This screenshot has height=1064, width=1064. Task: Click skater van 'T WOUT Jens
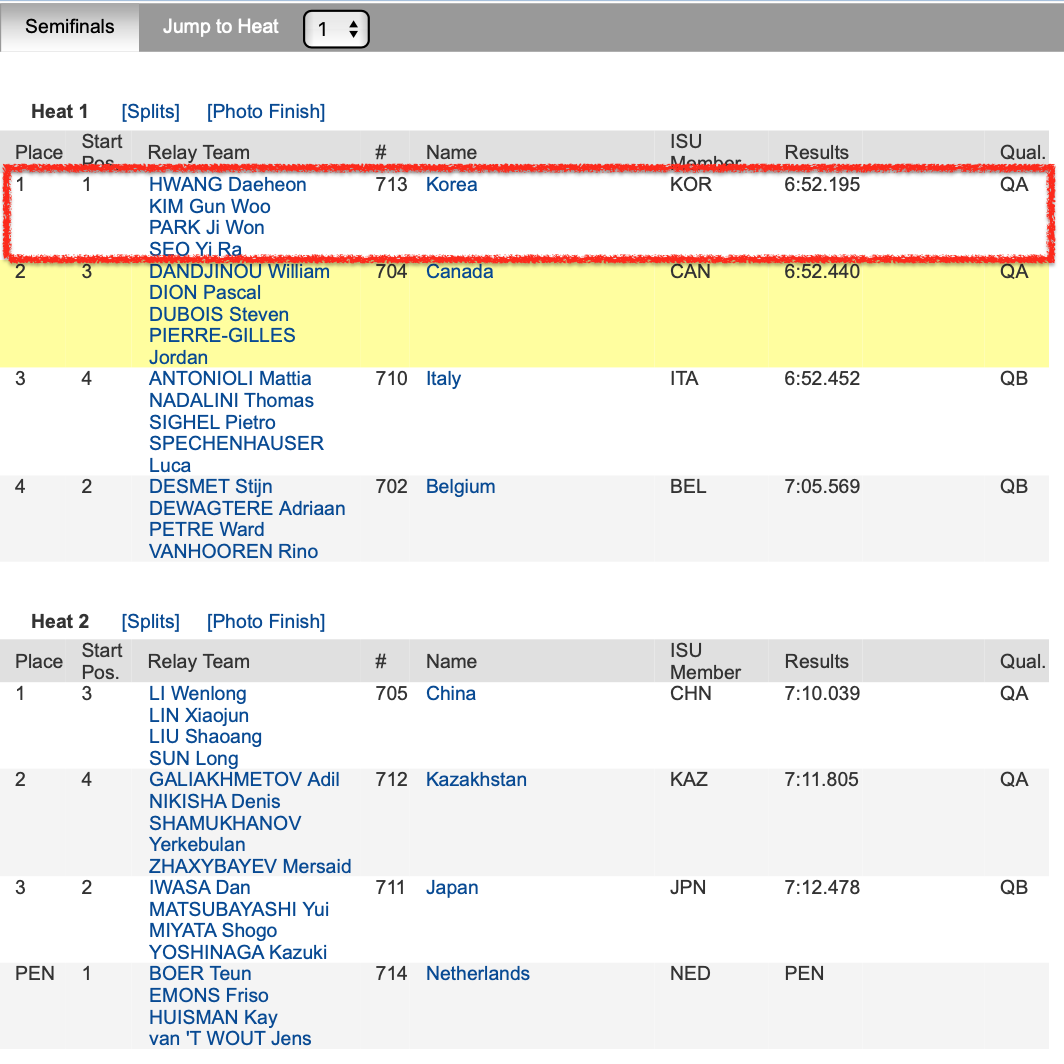pyautogui.click(x=230, y=1039)
